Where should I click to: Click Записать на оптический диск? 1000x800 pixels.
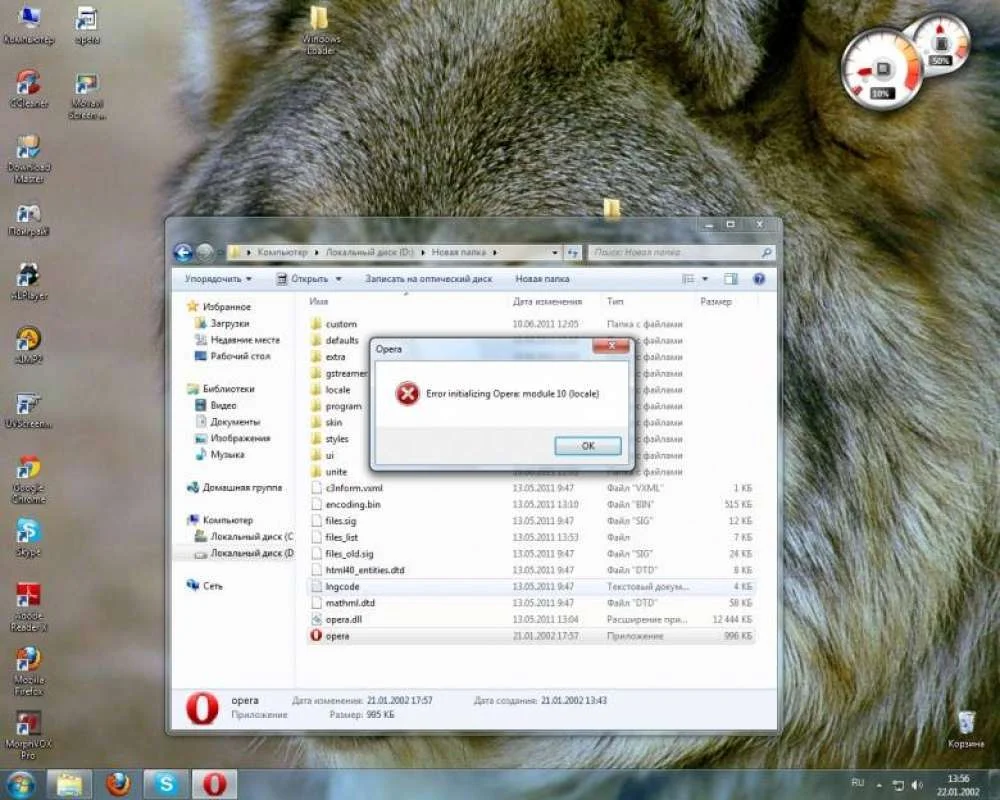click(x=428, y=279)
